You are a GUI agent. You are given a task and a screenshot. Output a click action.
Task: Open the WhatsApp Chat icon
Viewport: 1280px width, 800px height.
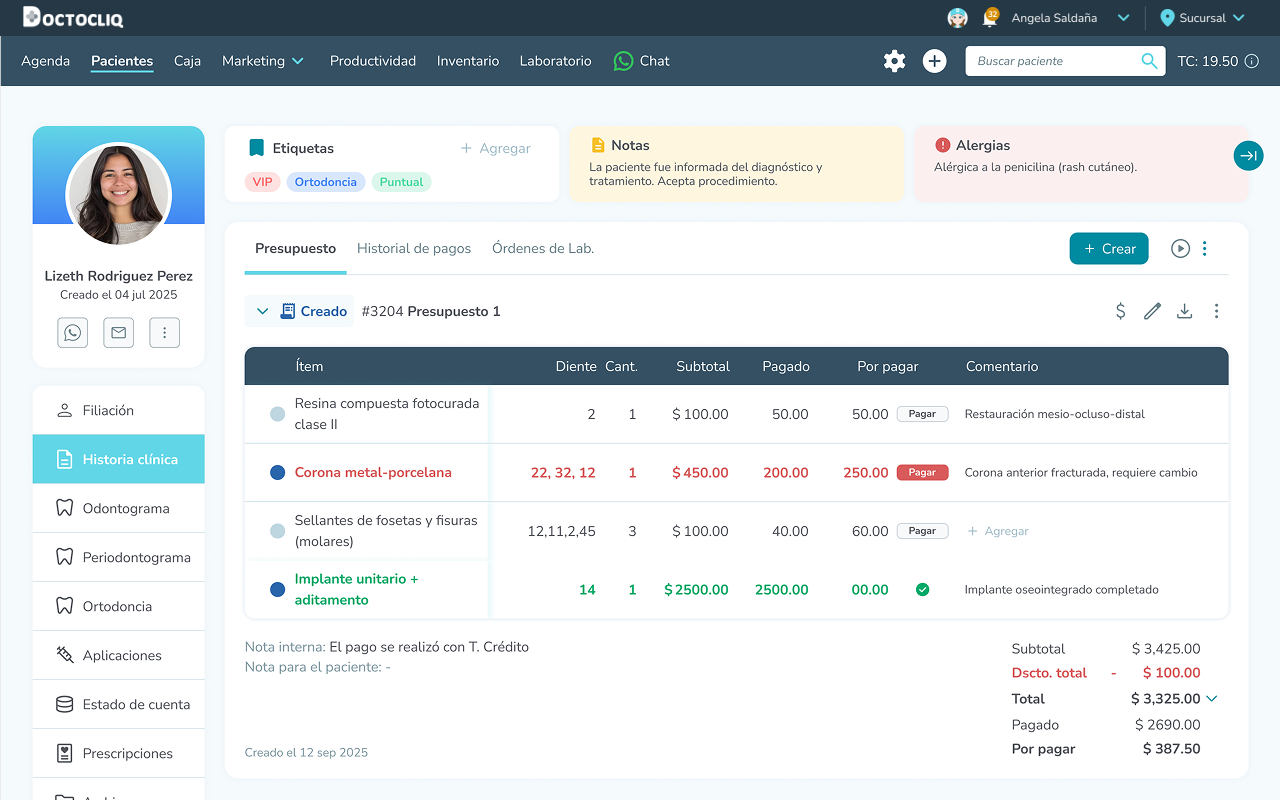click(x=623, y=61)
